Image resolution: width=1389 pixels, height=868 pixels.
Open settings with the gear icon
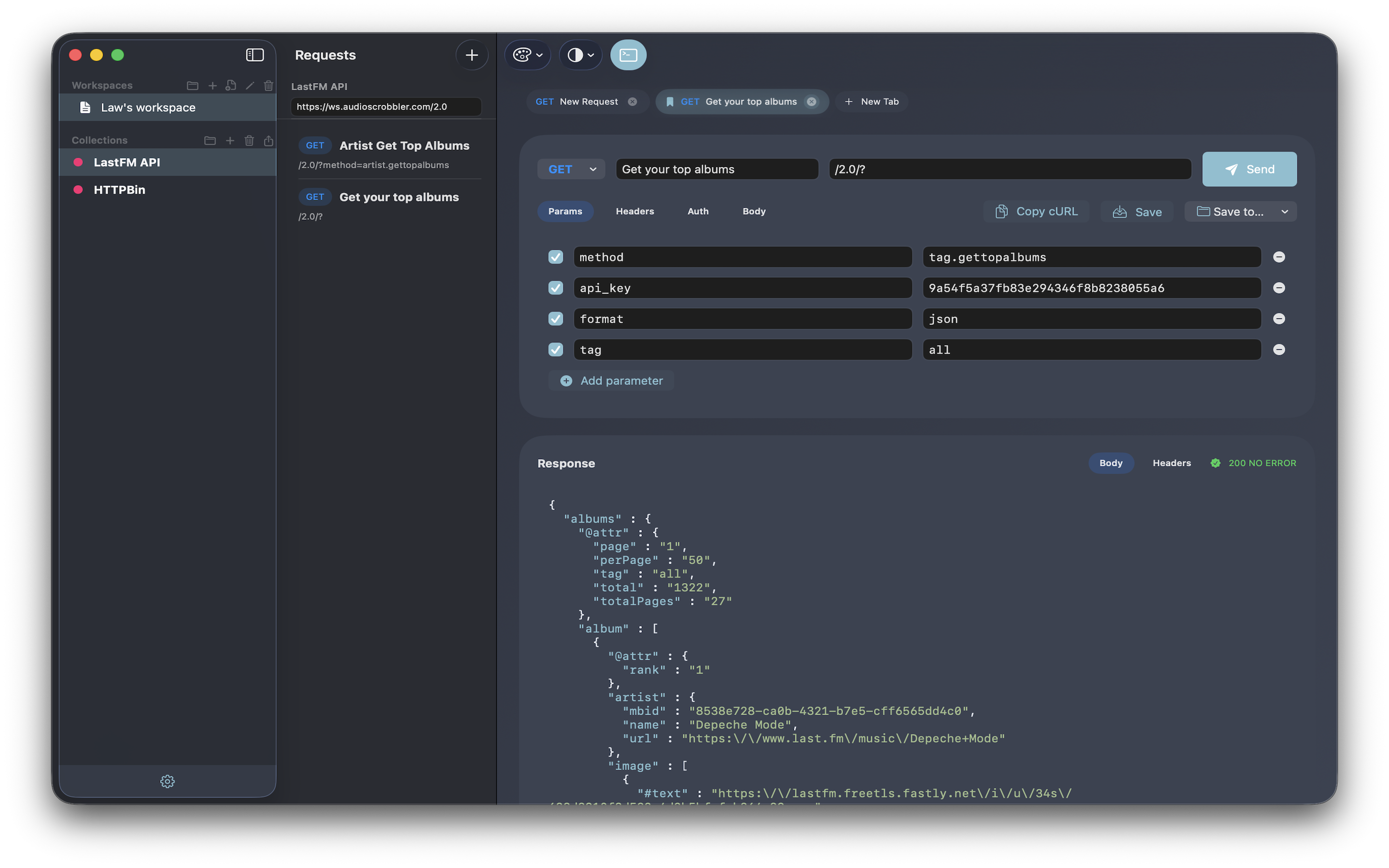(167, 781)
